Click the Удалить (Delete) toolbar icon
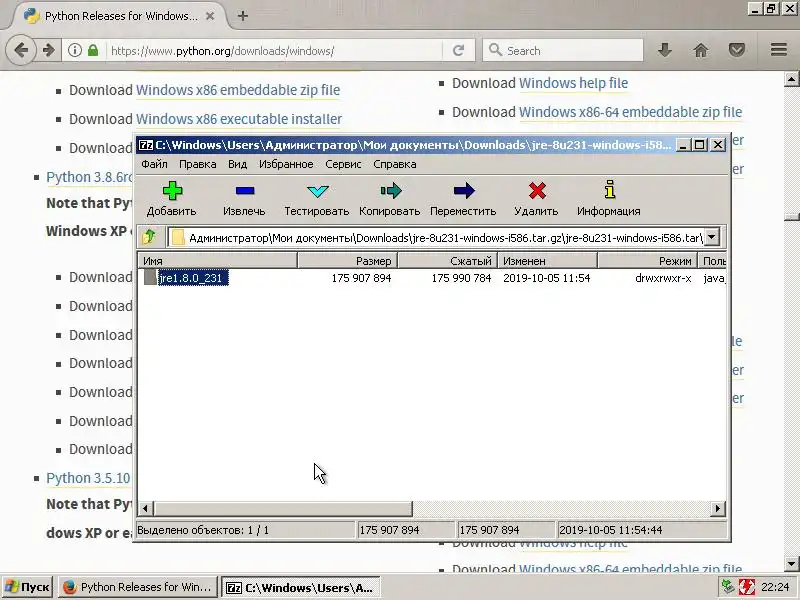Viewport: 800px width, 600px height. (537, 191)
